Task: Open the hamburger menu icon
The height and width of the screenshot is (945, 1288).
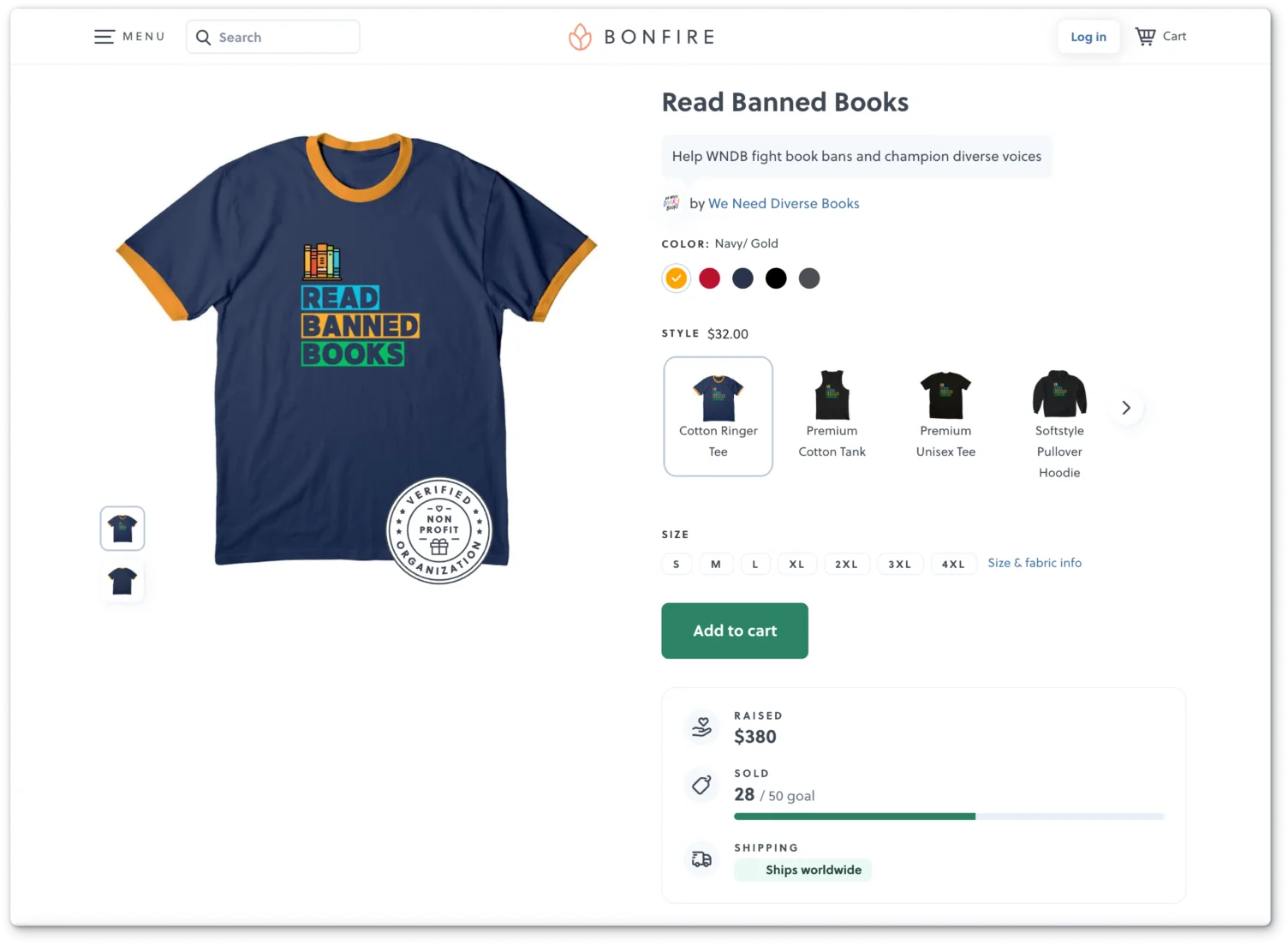Action: tap(104, 37)
